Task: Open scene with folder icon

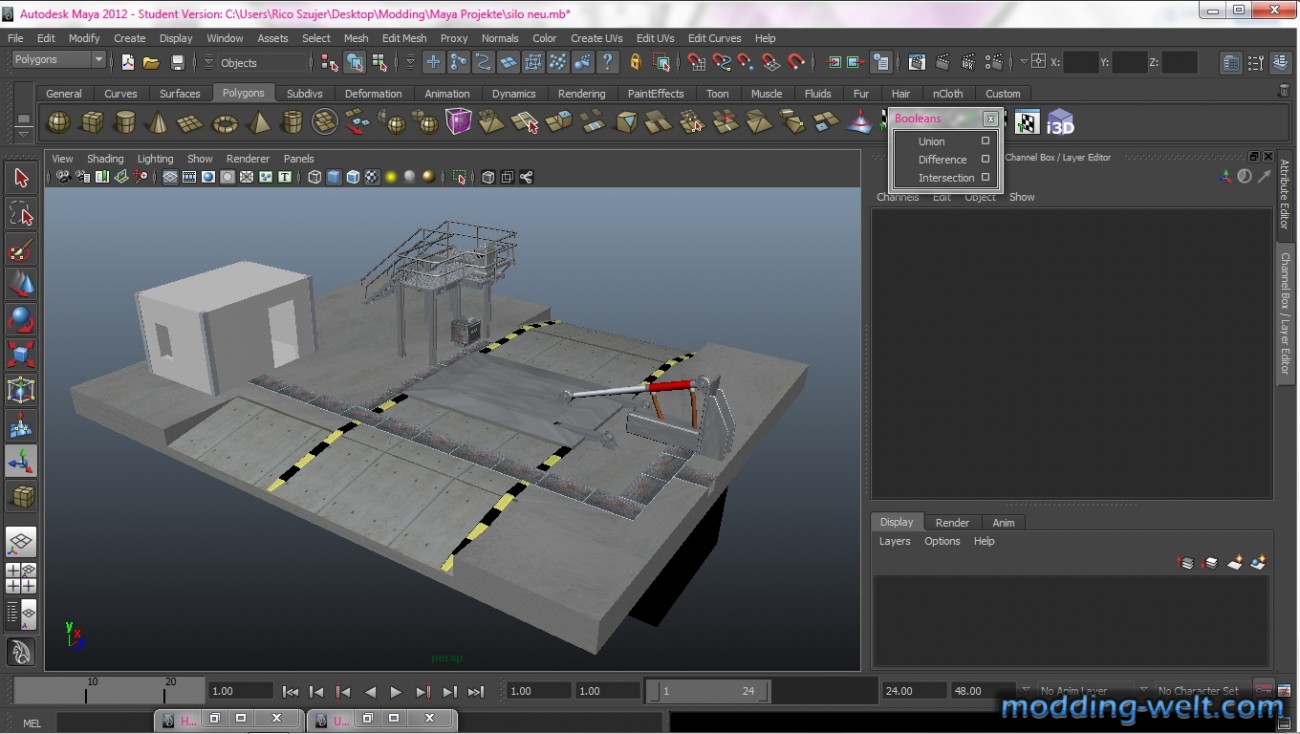Action: [151, 62]
